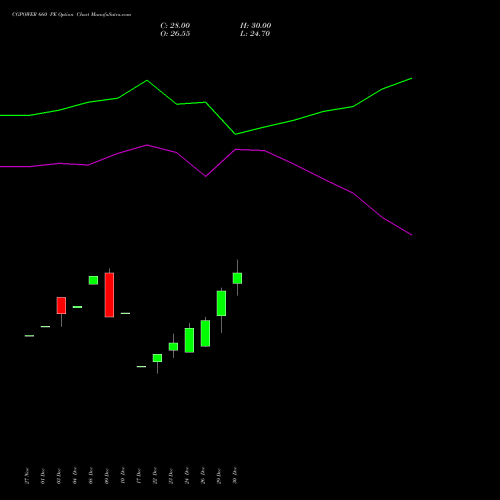Click the '22 Dec' date axis label

point(155,476)
